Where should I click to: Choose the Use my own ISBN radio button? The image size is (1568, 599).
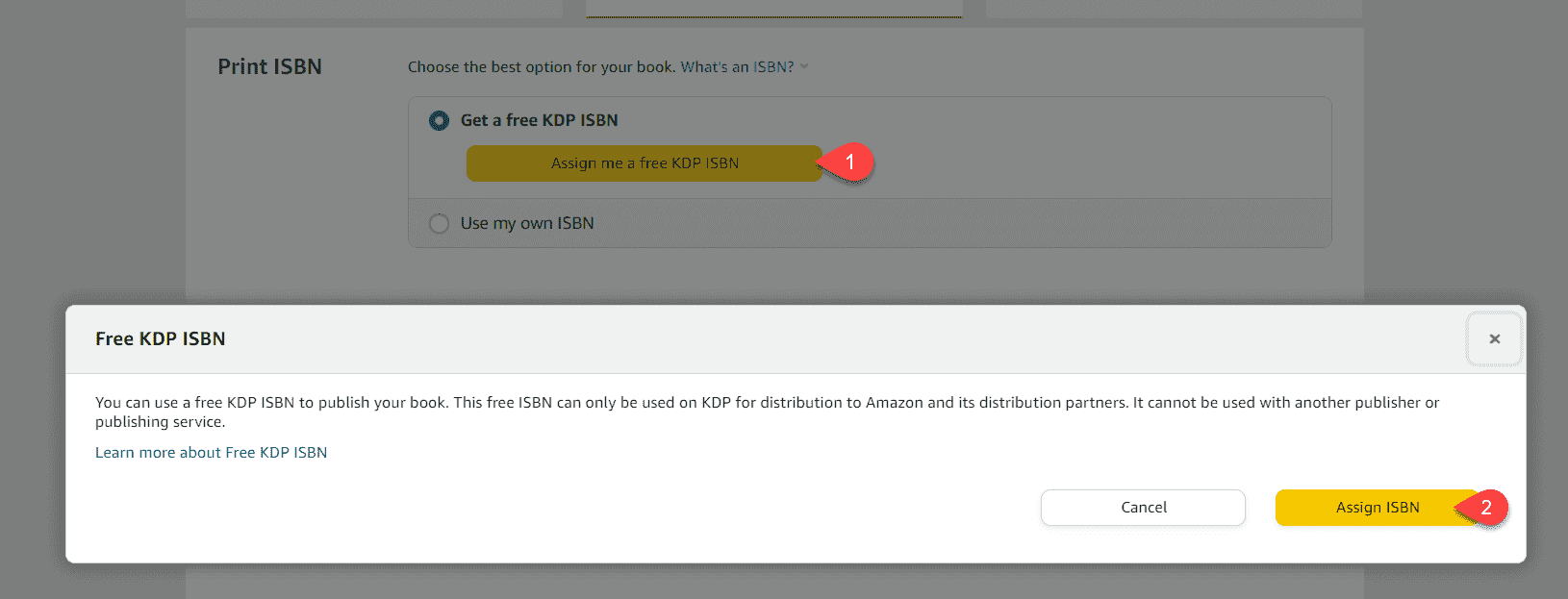click(x=439, y=223)
